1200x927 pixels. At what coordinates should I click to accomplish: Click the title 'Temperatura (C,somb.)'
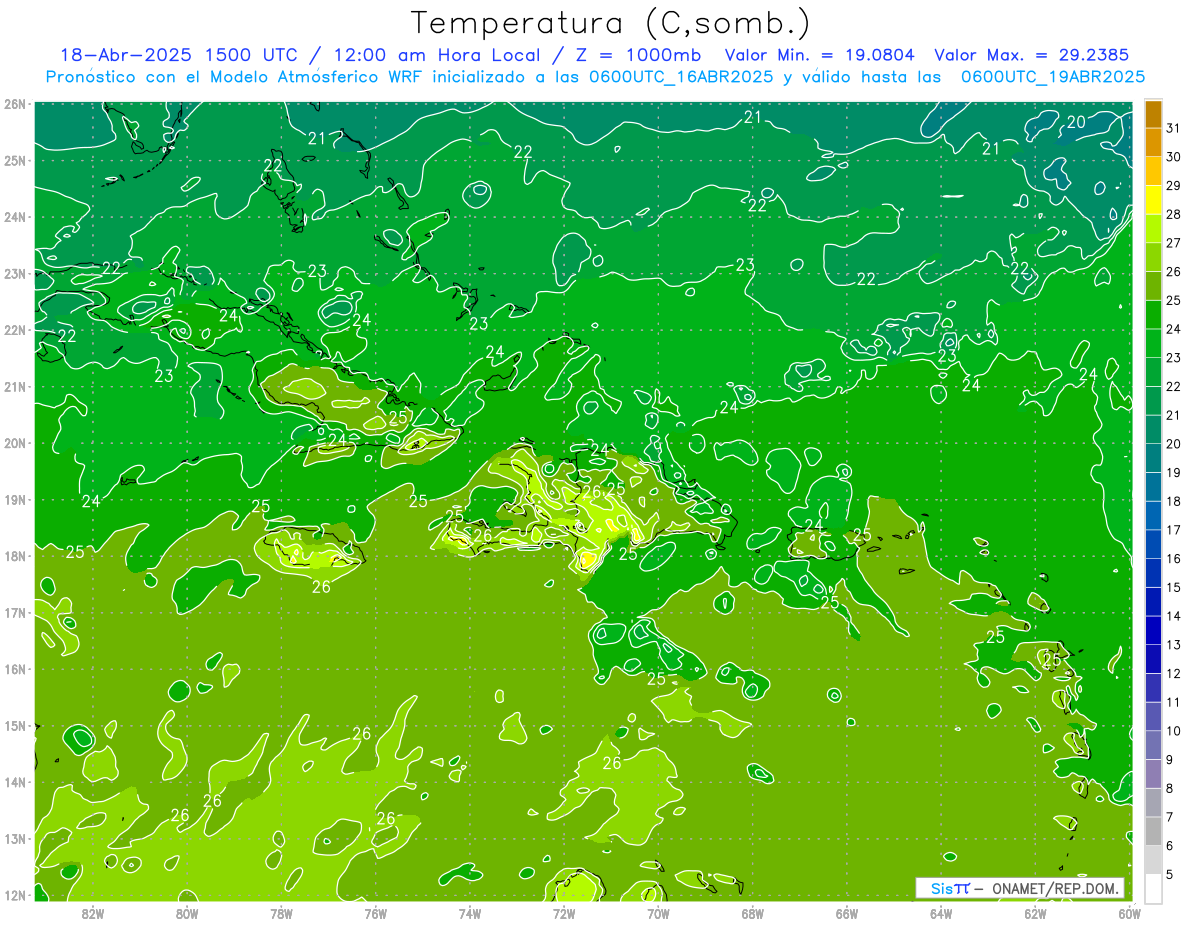(611, 23)
